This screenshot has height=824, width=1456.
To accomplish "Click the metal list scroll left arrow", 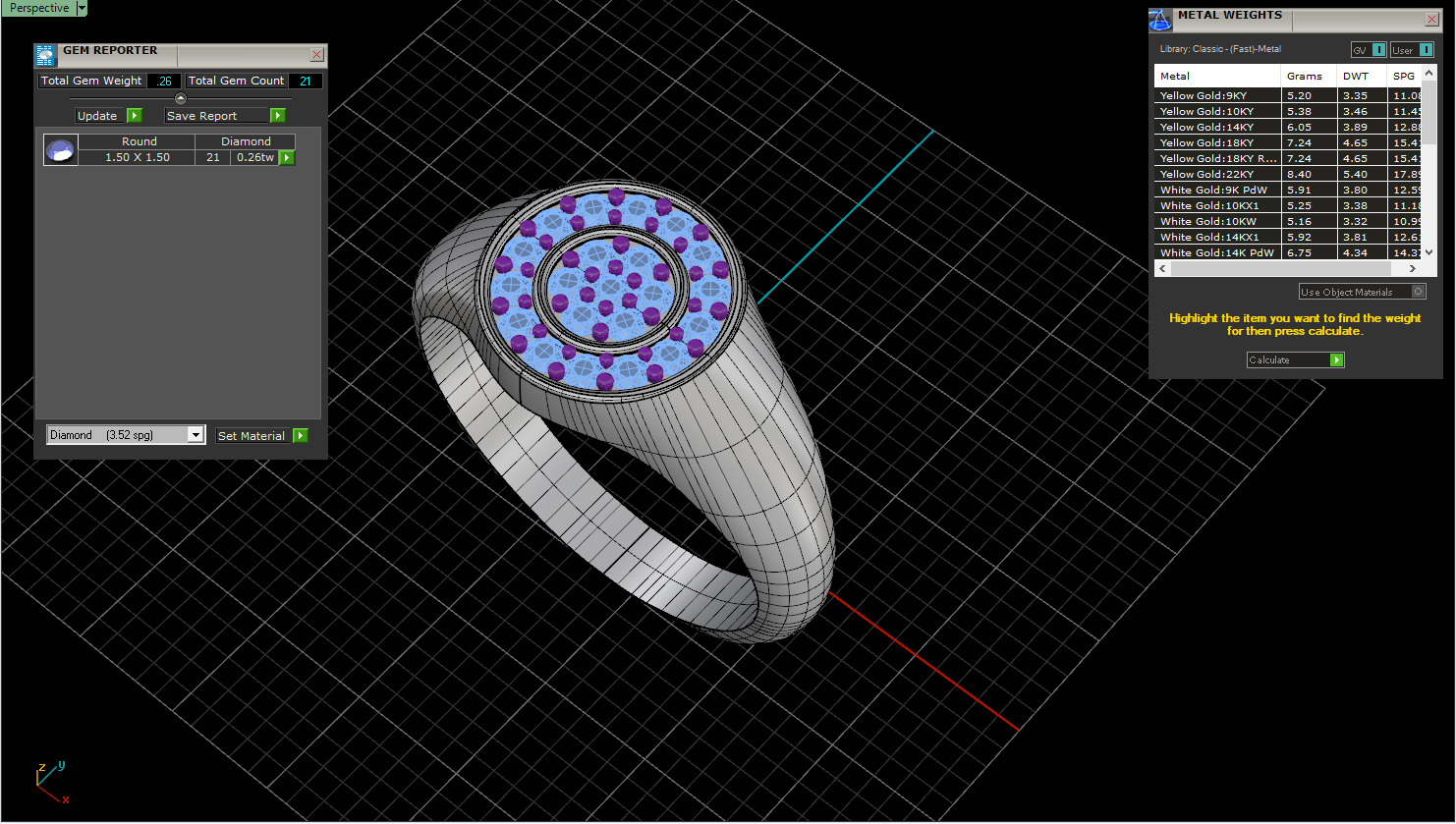I will point(1162,268).
